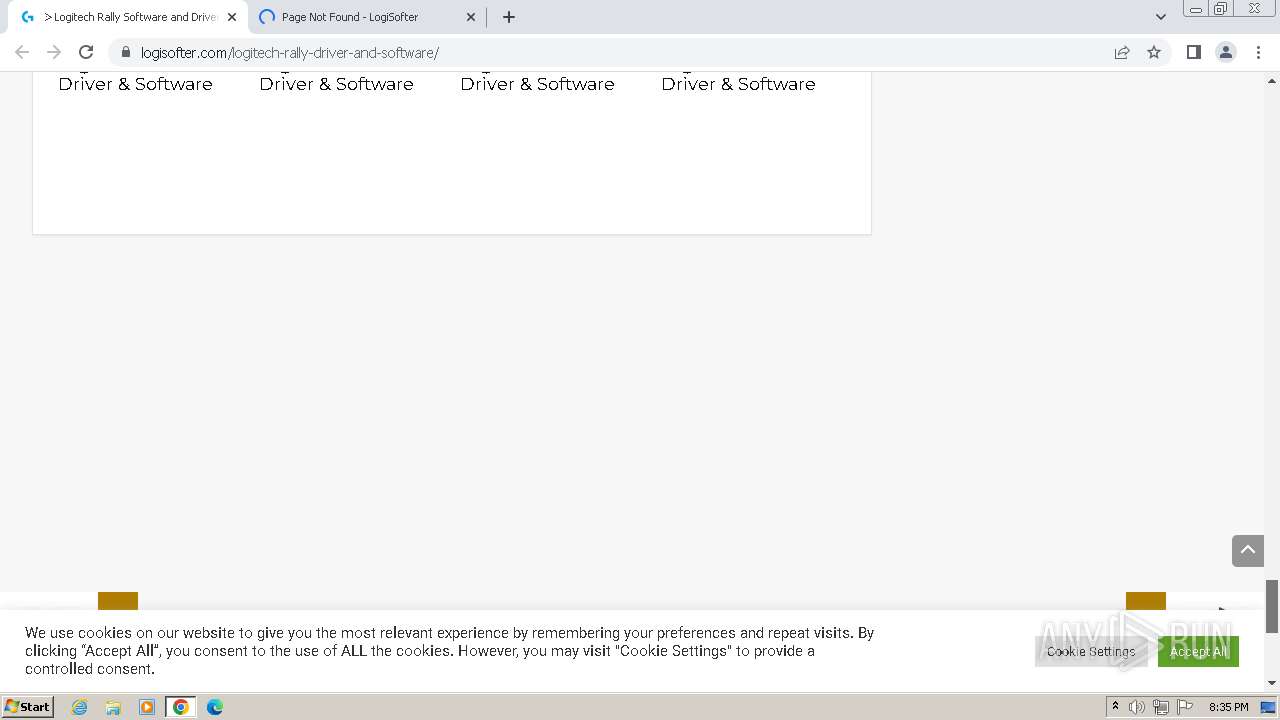Screen dimensions: 1280x720
Task: Bookmark this page with the star icon
Action: click(x=1154, y=52)
